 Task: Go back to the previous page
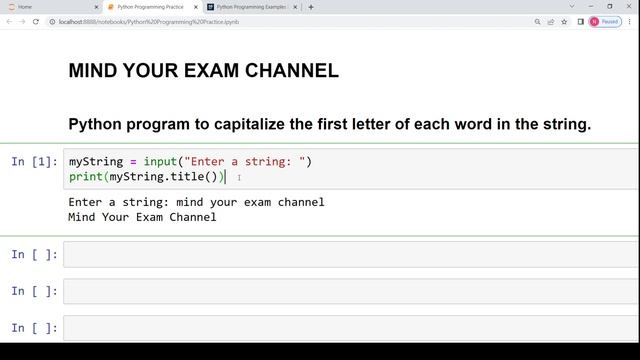(9, 22)
